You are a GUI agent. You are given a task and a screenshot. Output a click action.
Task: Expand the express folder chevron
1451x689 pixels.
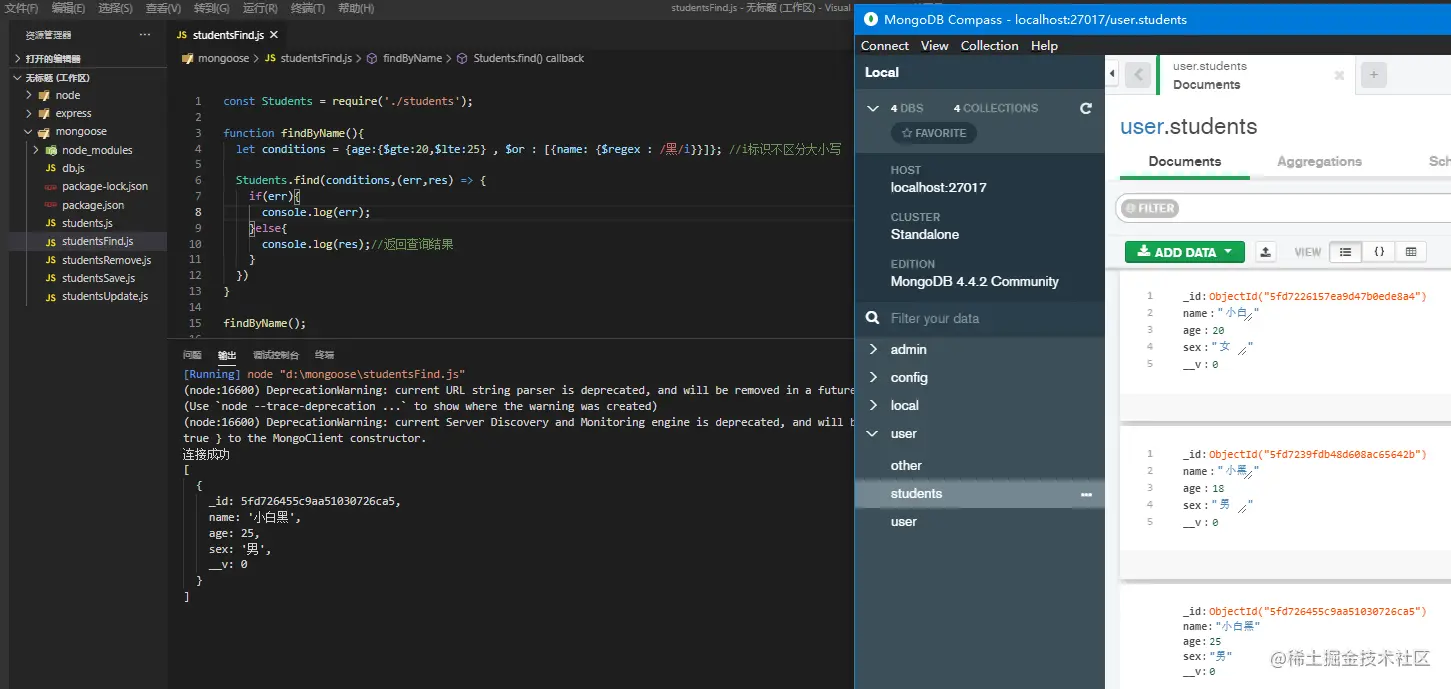[x=30, y=114]
